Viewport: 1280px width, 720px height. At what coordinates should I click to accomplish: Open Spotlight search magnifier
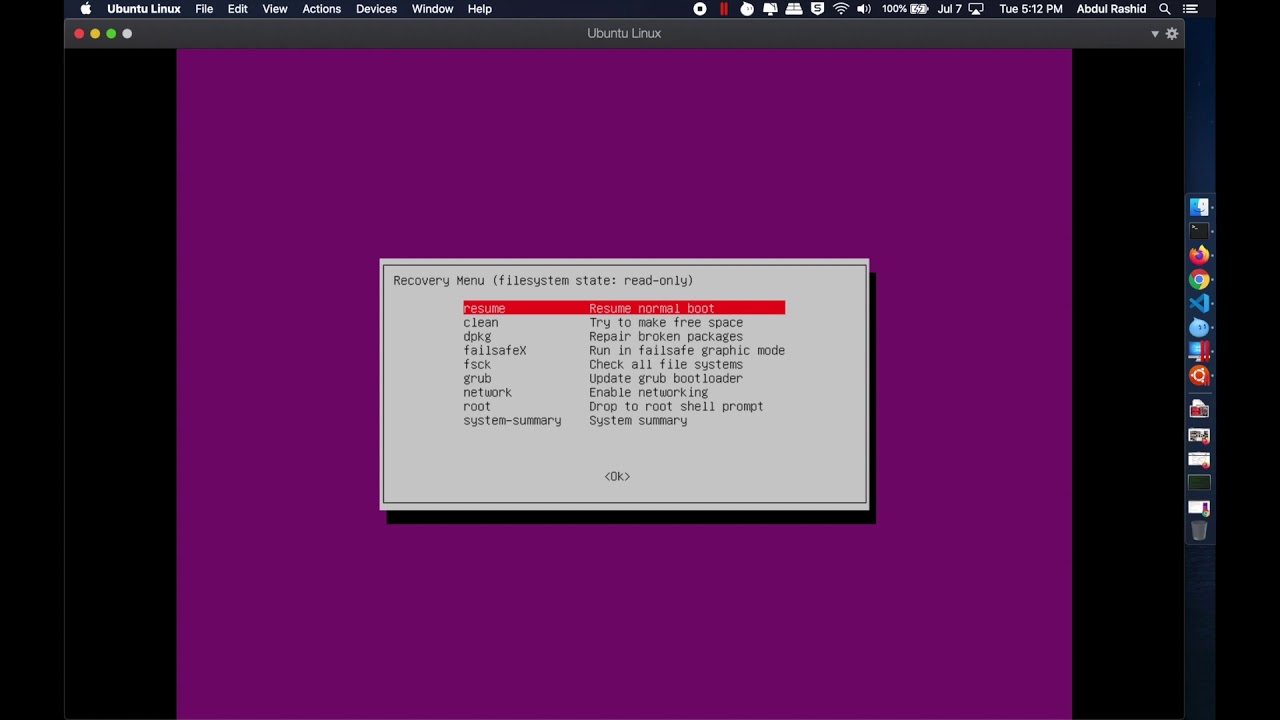pyautogui.click(x=1165, y=9)
